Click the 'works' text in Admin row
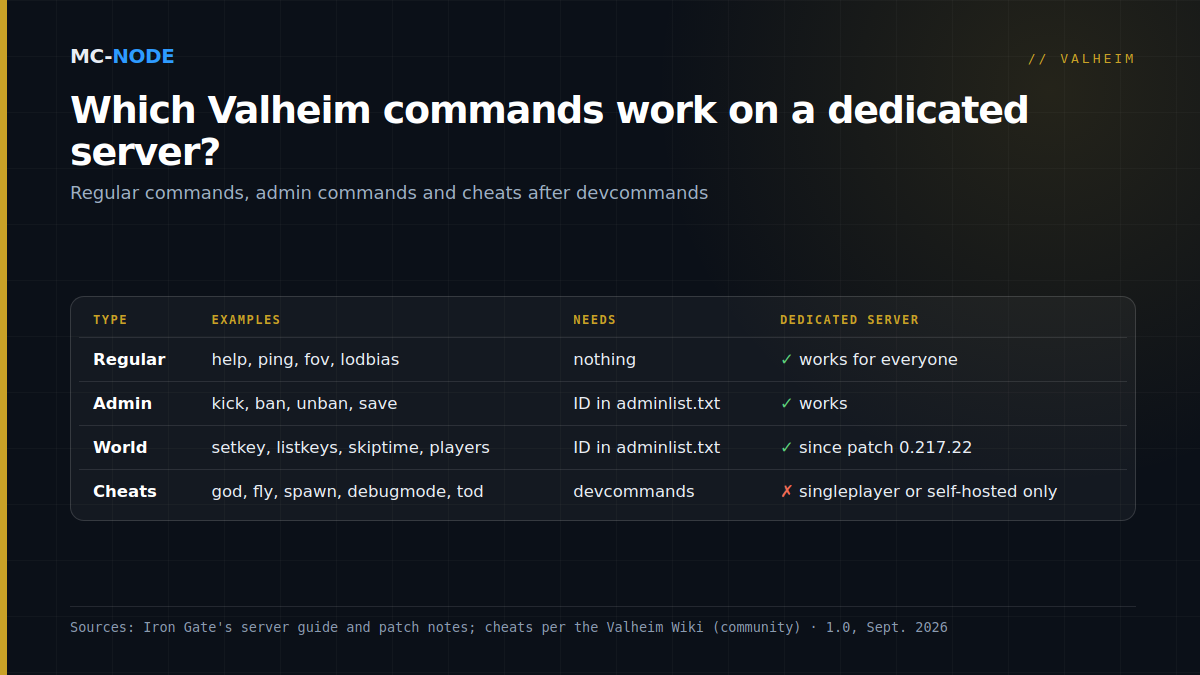This screenshot has width=1200, height=675. (x=823, y=403)
